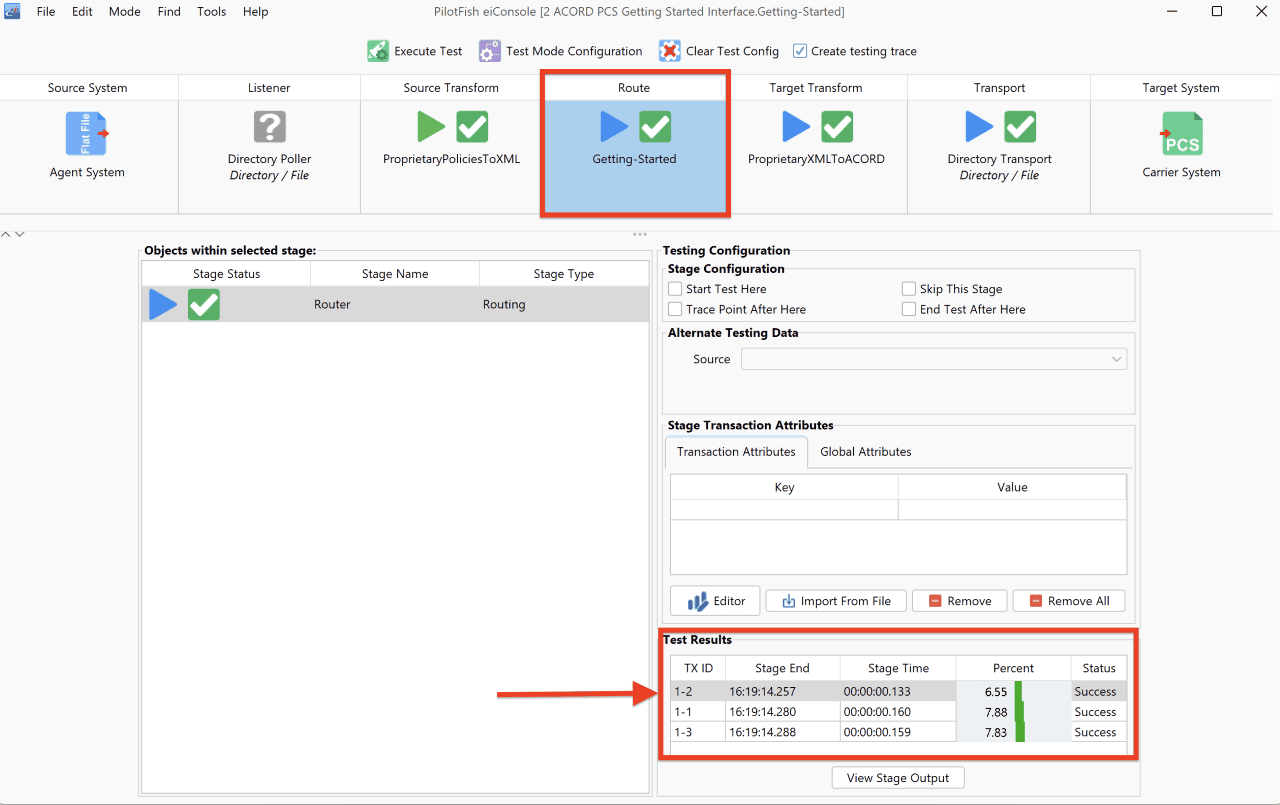Screen dimensions: 1280x805
Task: Click the checkmark icon under Transport
Action: tap(1020, 127)
